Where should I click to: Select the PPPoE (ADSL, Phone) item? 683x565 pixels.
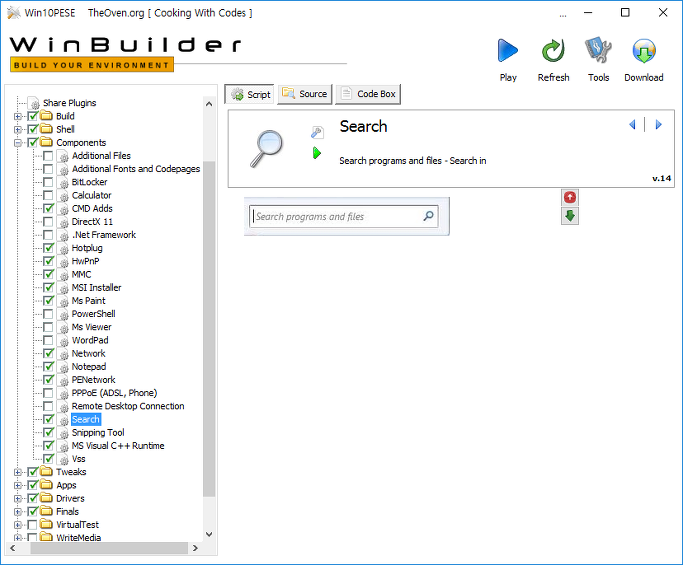(114, 393)
